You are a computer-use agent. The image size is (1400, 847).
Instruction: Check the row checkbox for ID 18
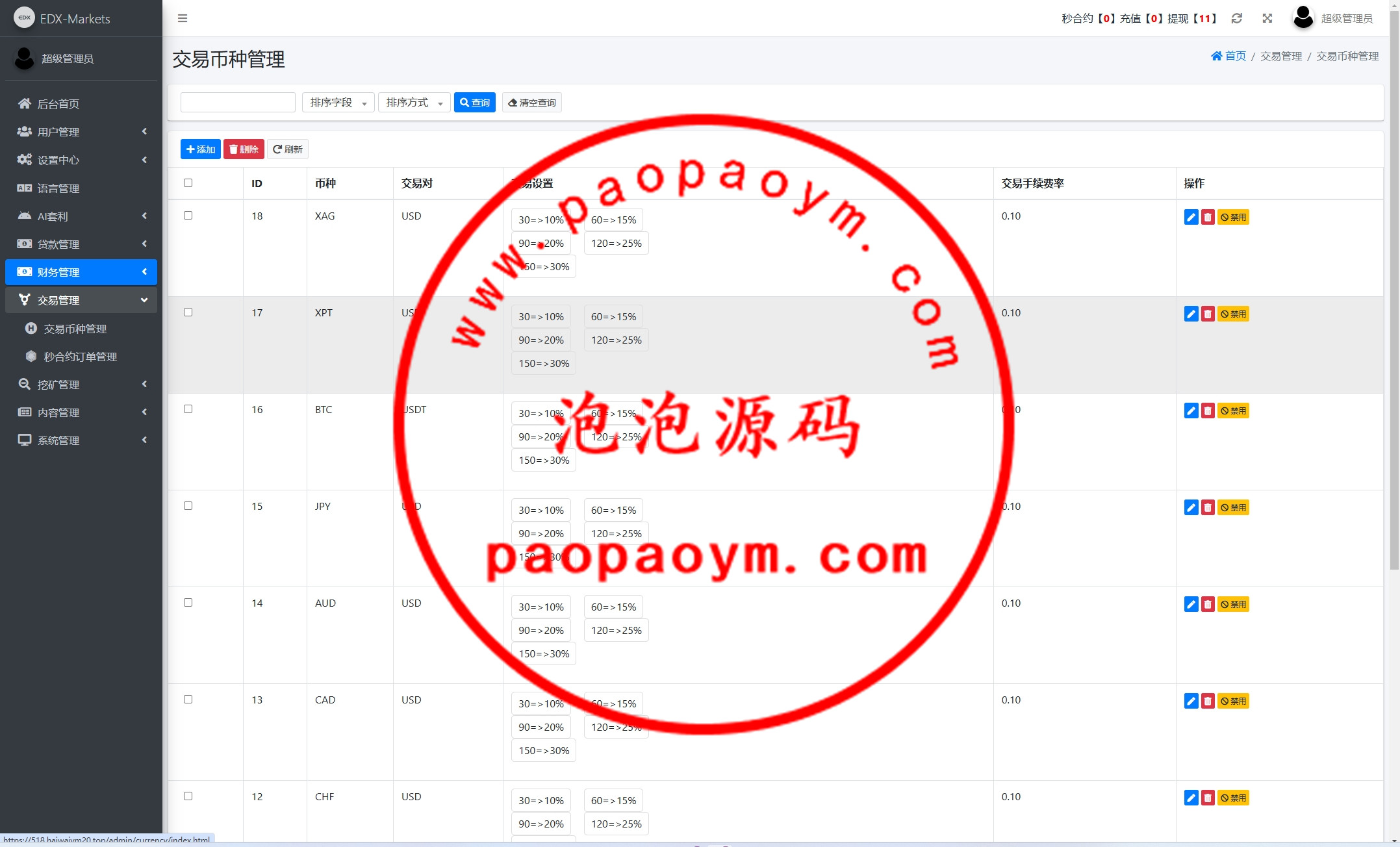(x=188, y=215)
